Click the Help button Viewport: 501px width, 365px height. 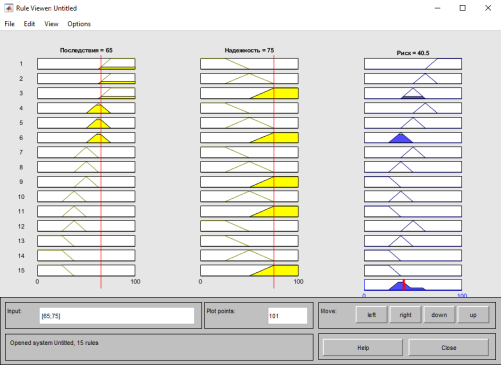(363, 348)
